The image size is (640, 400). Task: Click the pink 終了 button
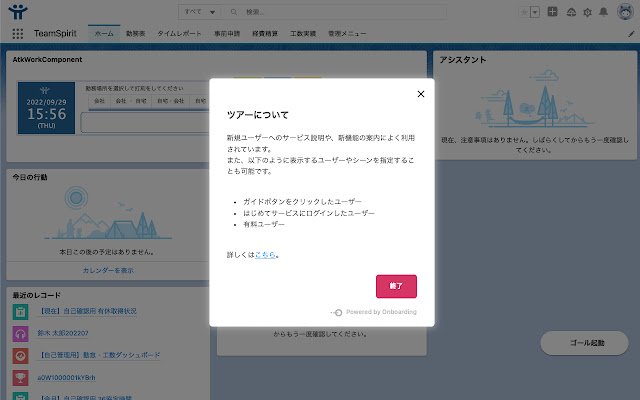click(396, 286)
